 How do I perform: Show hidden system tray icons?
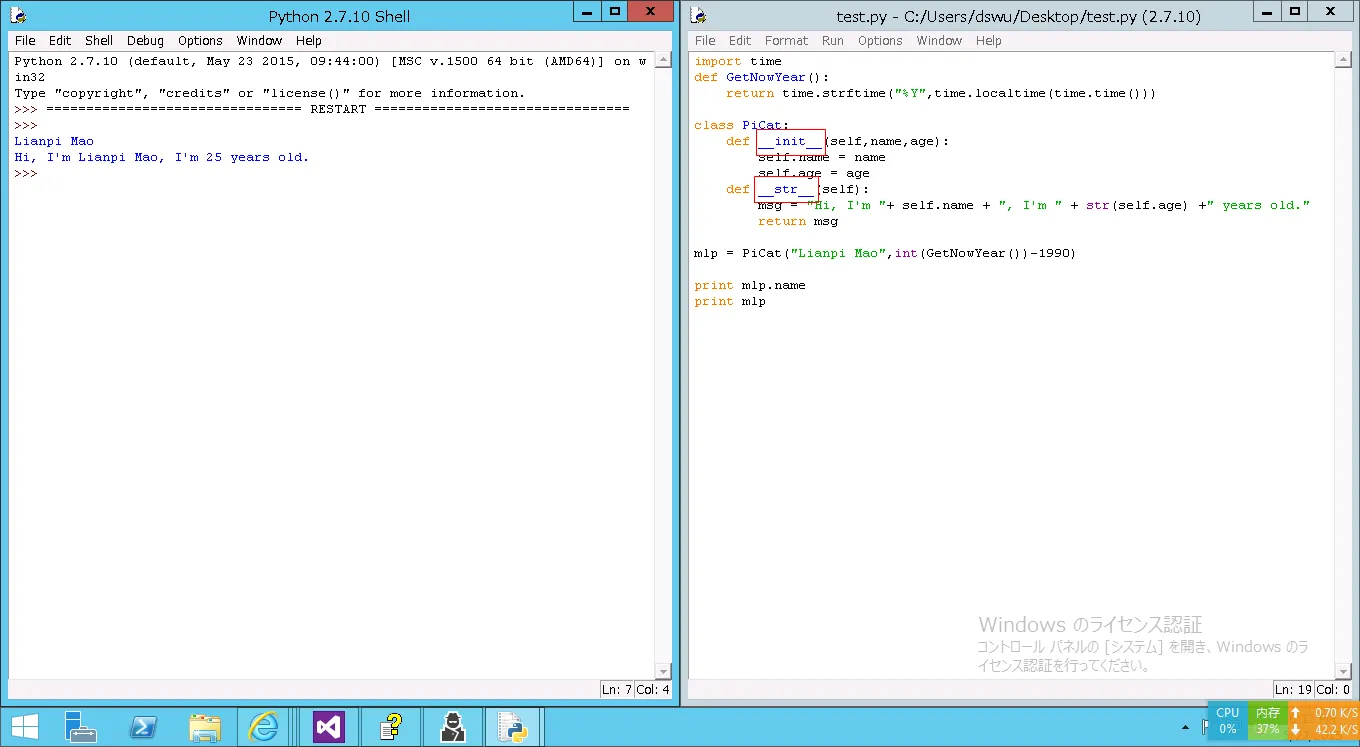(1186, 727)
